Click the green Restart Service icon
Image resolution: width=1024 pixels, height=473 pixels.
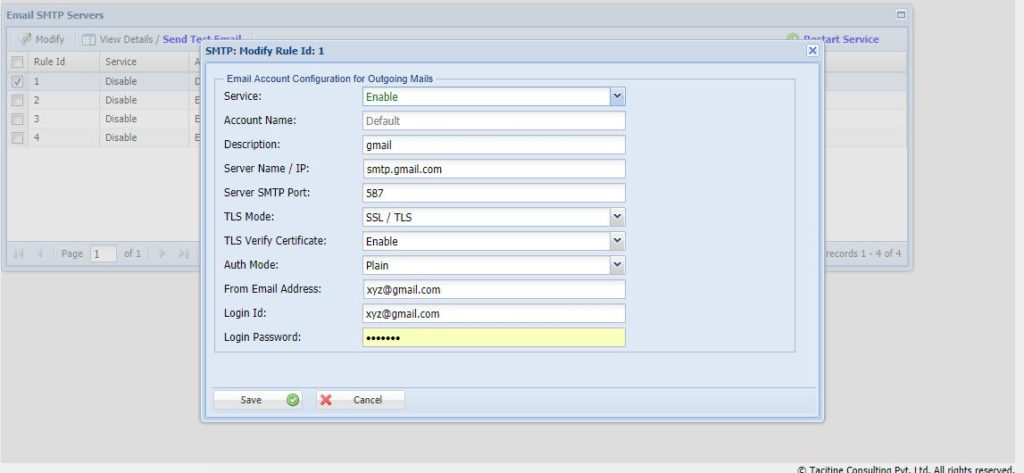click(793, 39)
